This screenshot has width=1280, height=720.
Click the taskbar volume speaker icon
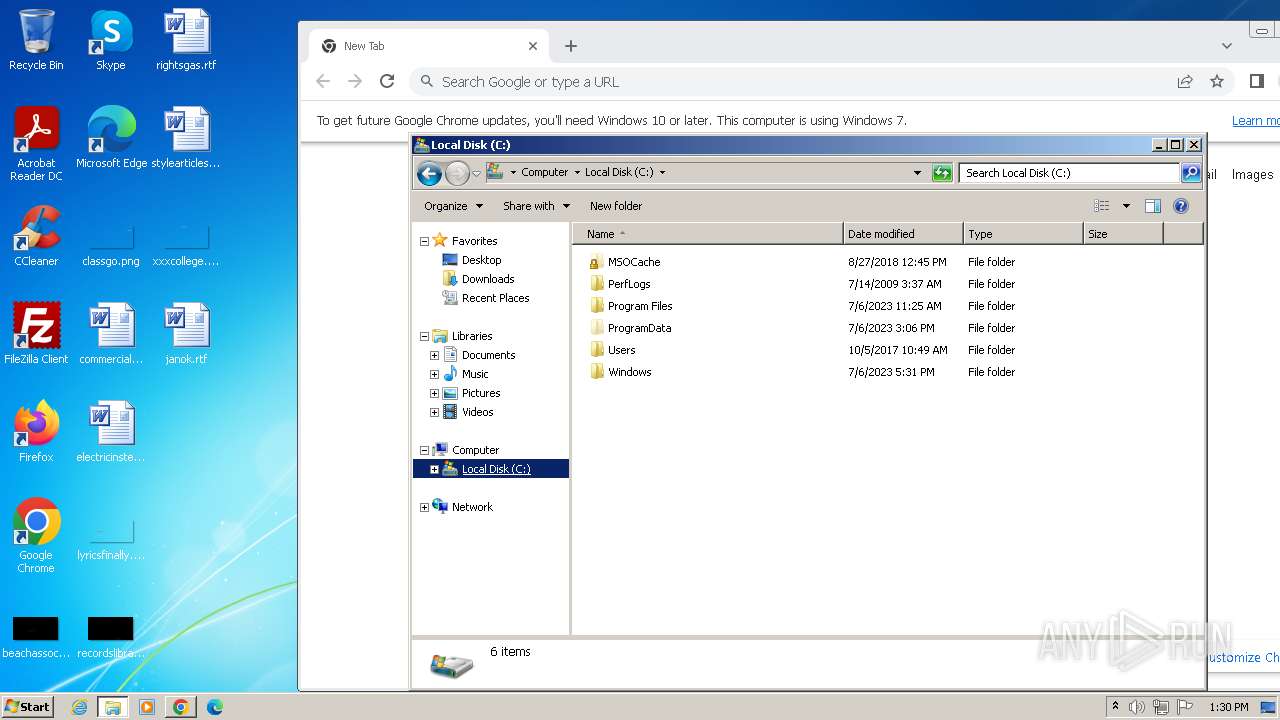tap(1137, 707)
